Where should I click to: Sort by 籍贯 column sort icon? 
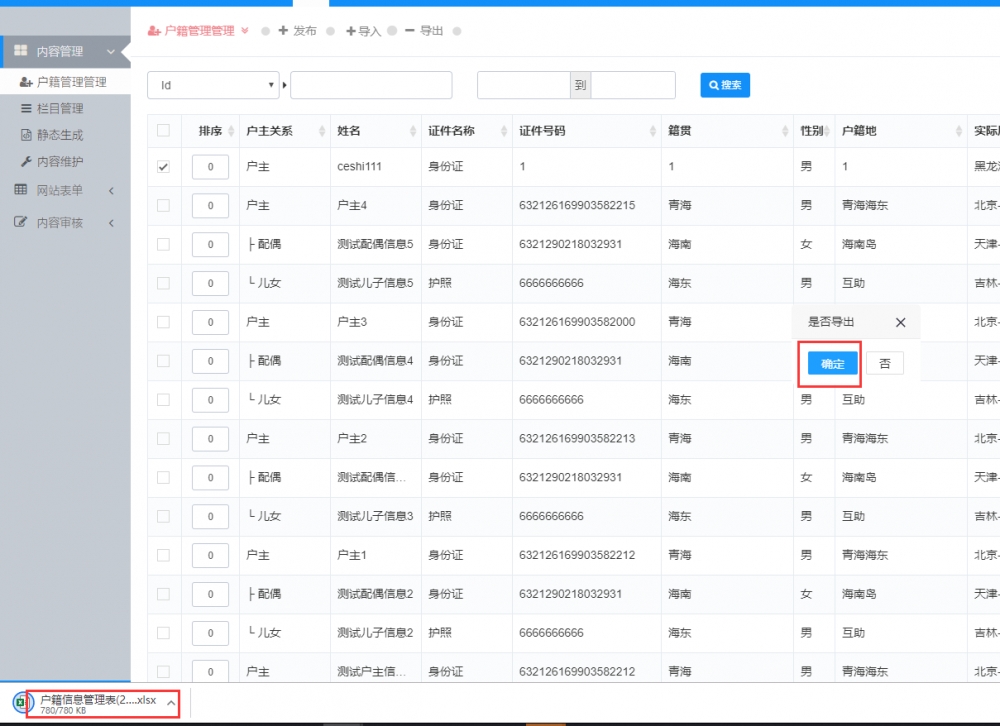click(x=785, y=131)
